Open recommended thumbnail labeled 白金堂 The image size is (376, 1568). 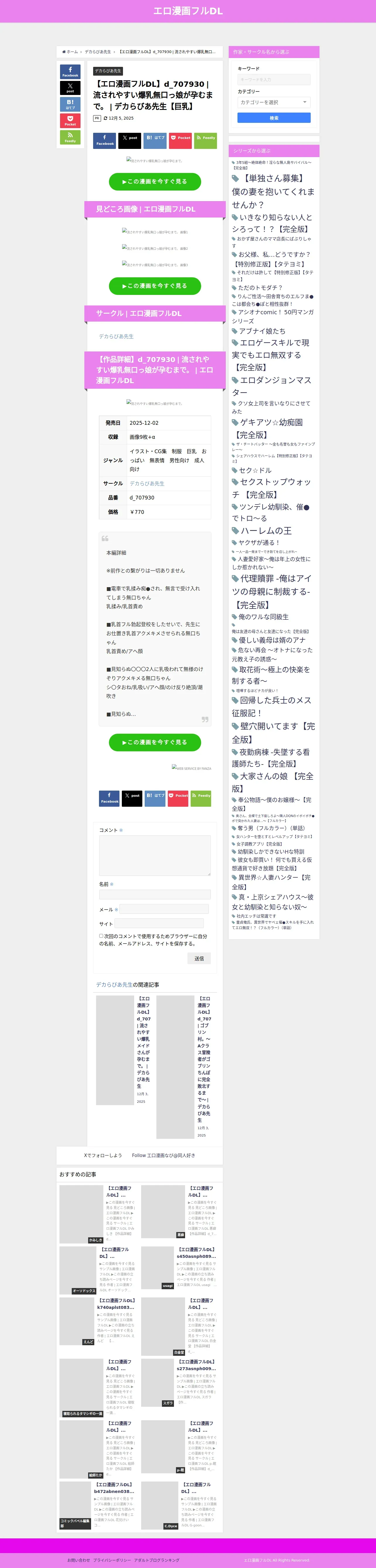[163, 1326]
